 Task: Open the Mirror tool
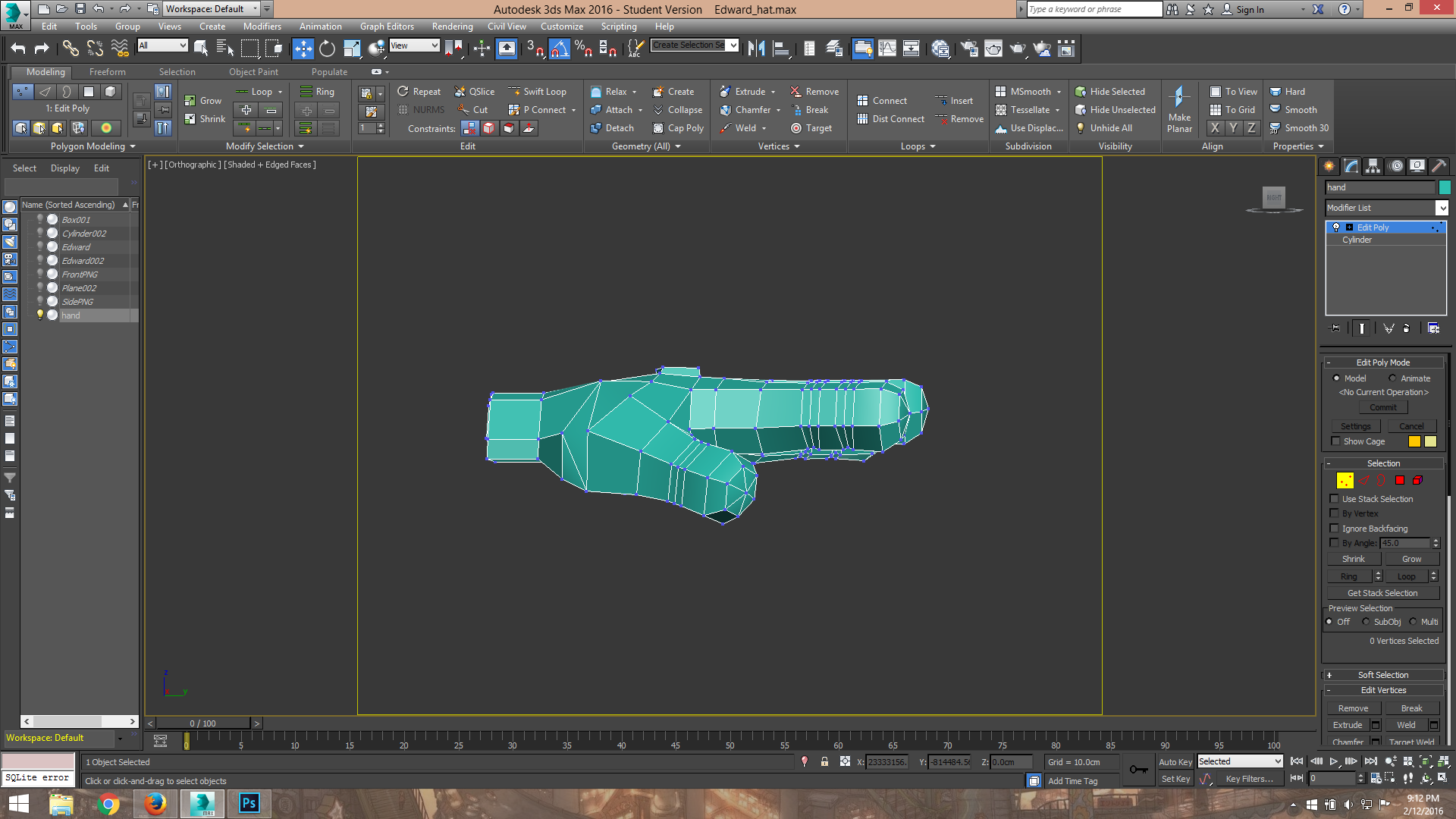[756, 49]
